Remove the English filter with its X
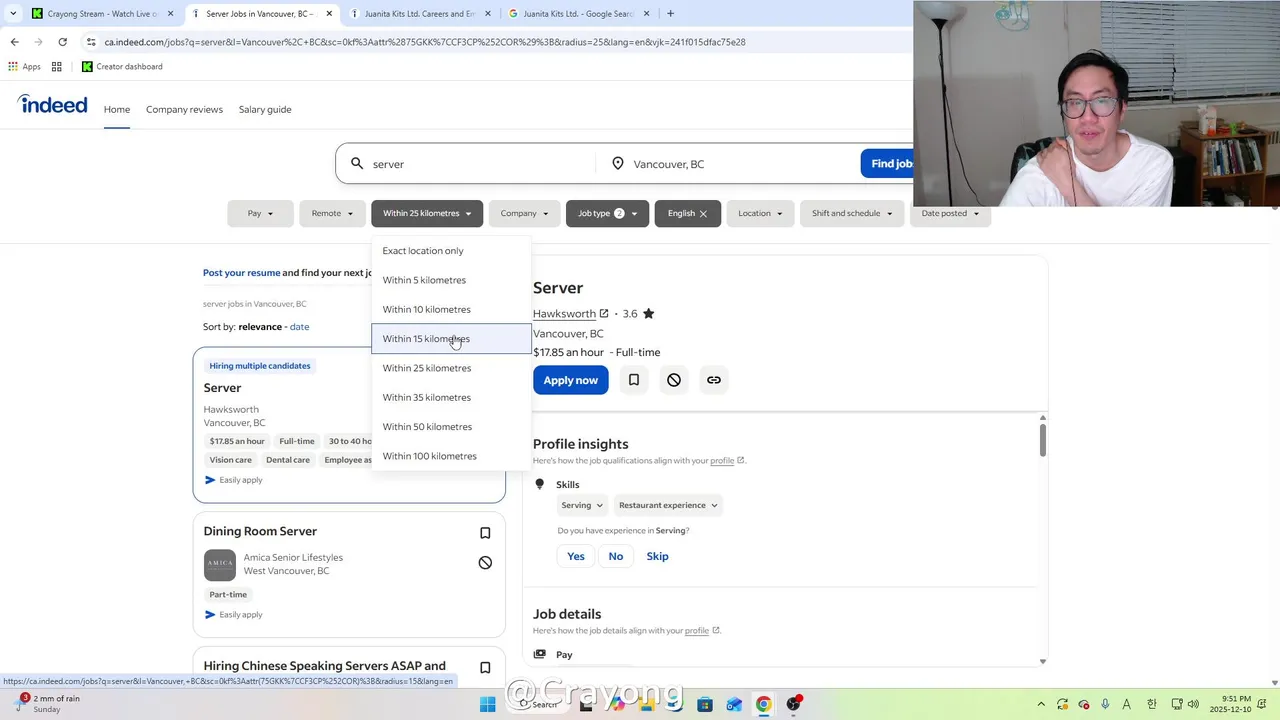The height and width of the screenshot is (720, 1280). (x=703, y=213)
